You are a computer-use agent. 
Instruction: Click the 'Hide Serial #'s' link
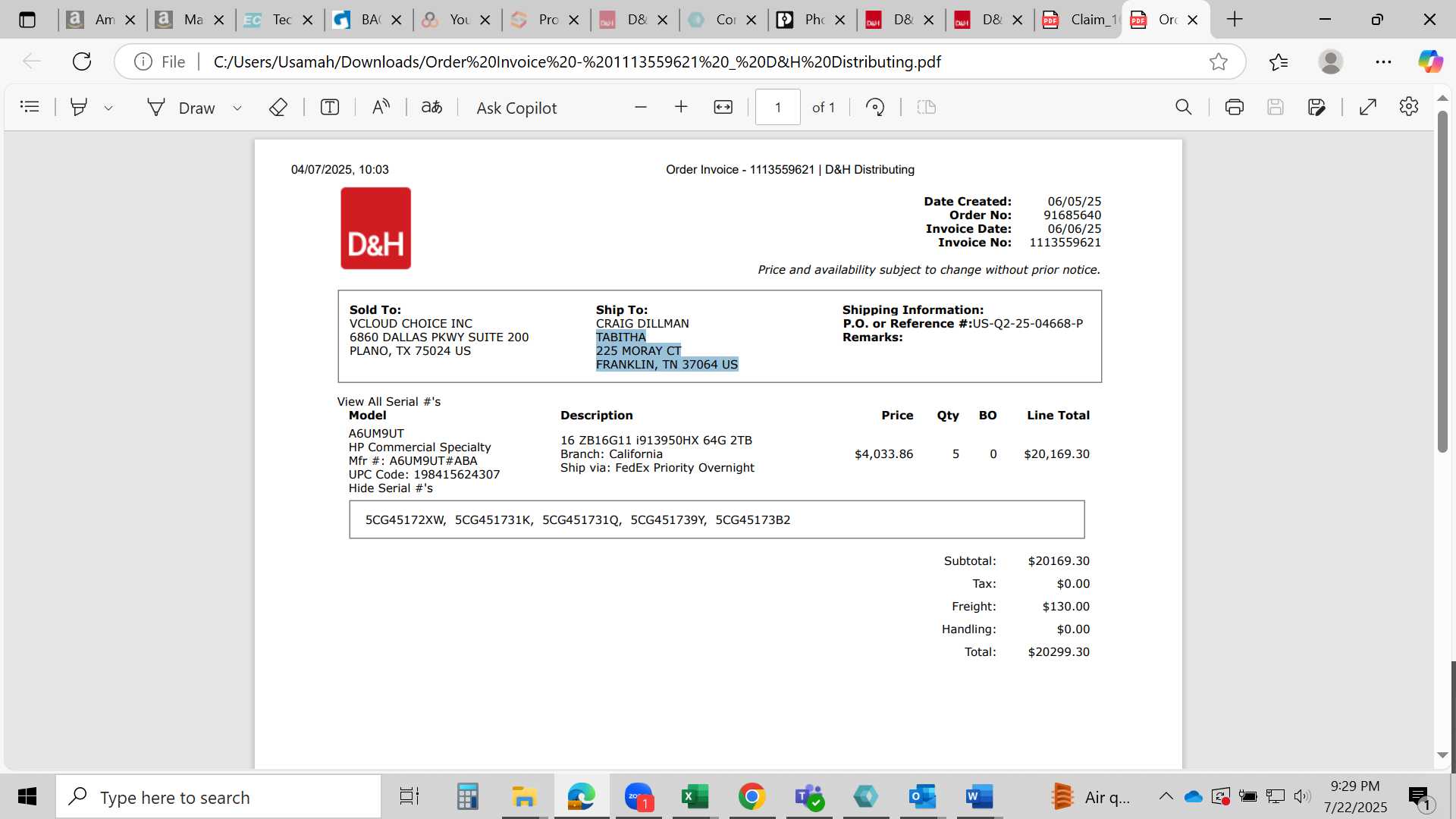pyautogui.click(x=391, y=488)
